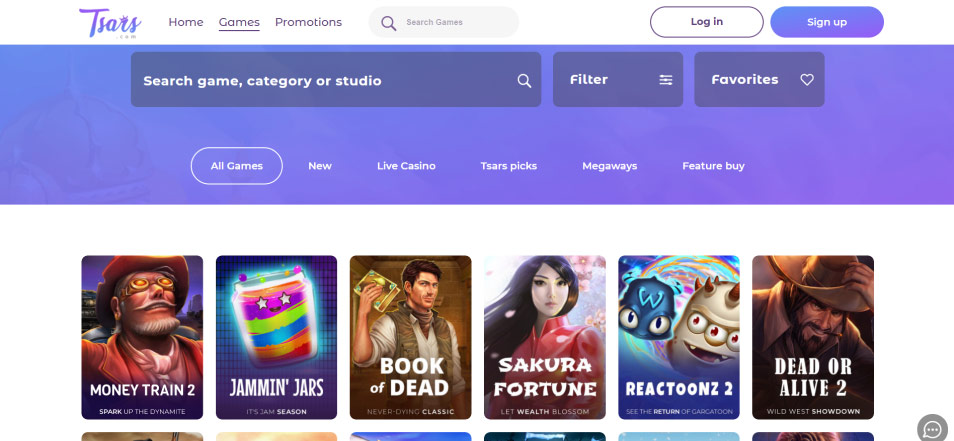The height and width of the screenshot is (441, 954).
Task: Switch to the Megaways tab
Action: tap(610, 165)
